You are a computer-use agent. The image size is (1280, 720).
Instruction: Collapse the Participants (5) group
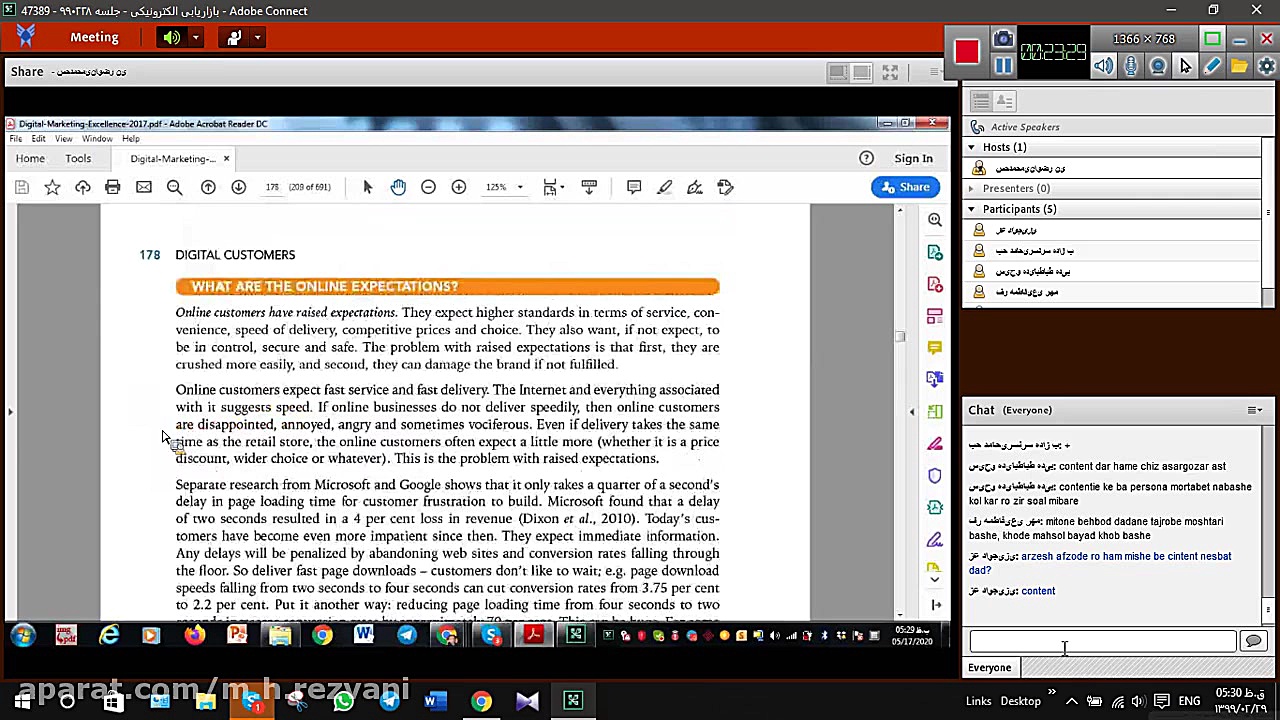click(971, 209)
